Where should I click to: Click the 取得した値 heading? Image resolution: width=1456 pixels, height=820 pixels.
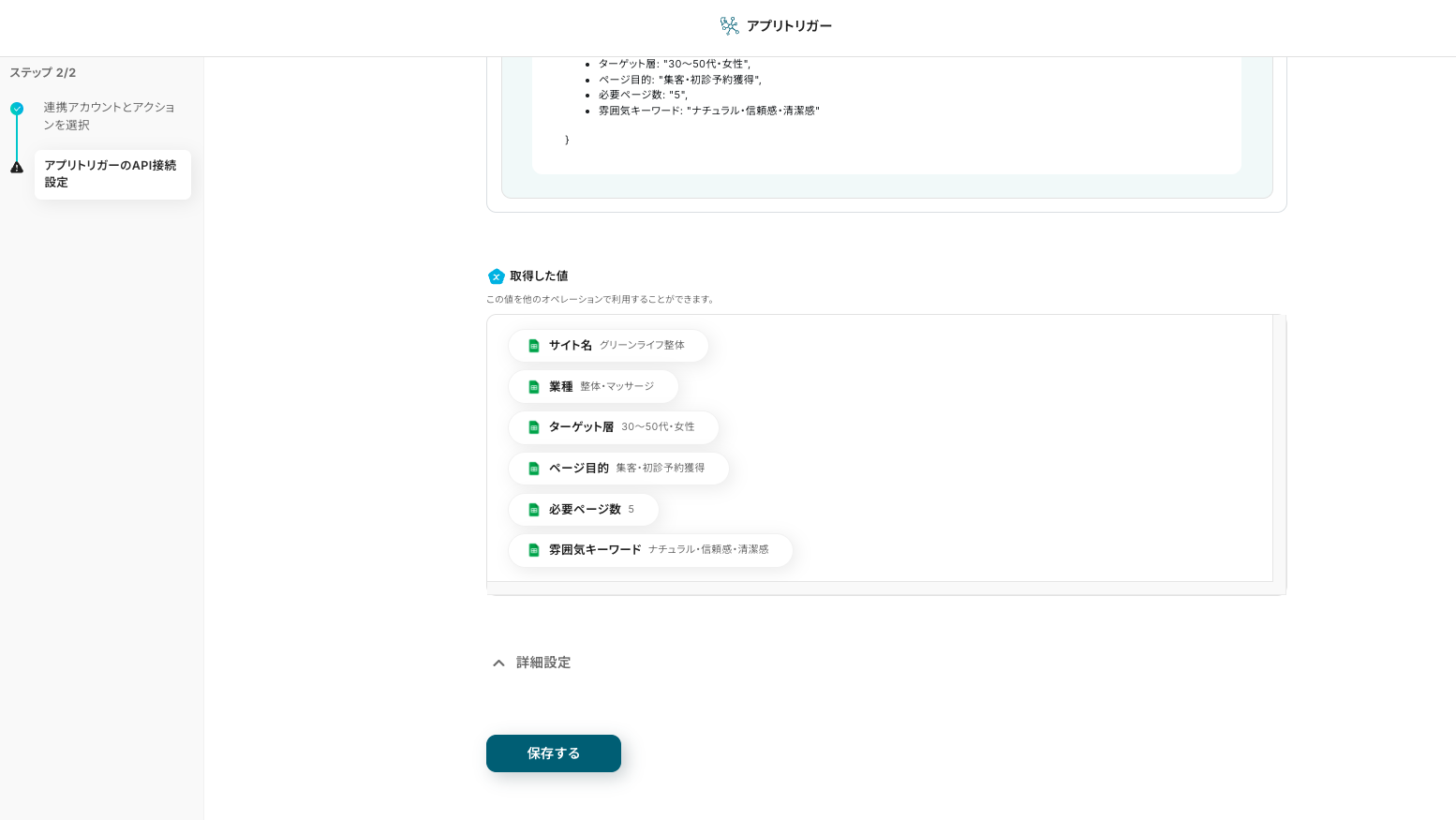pos(539,276)
